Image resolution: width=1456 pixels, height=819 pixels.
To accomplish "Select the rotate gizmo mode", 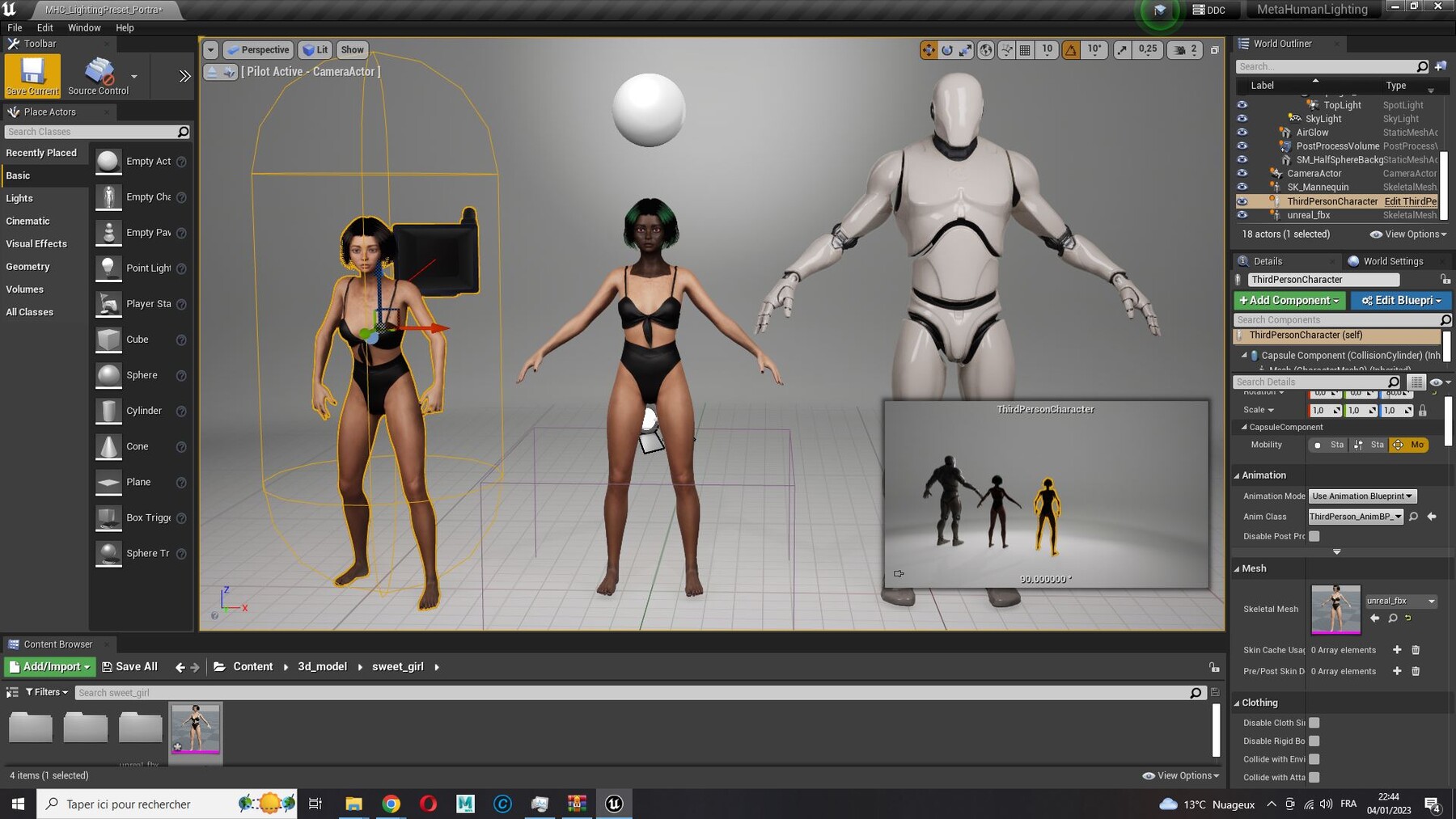I will coord(947,50).
